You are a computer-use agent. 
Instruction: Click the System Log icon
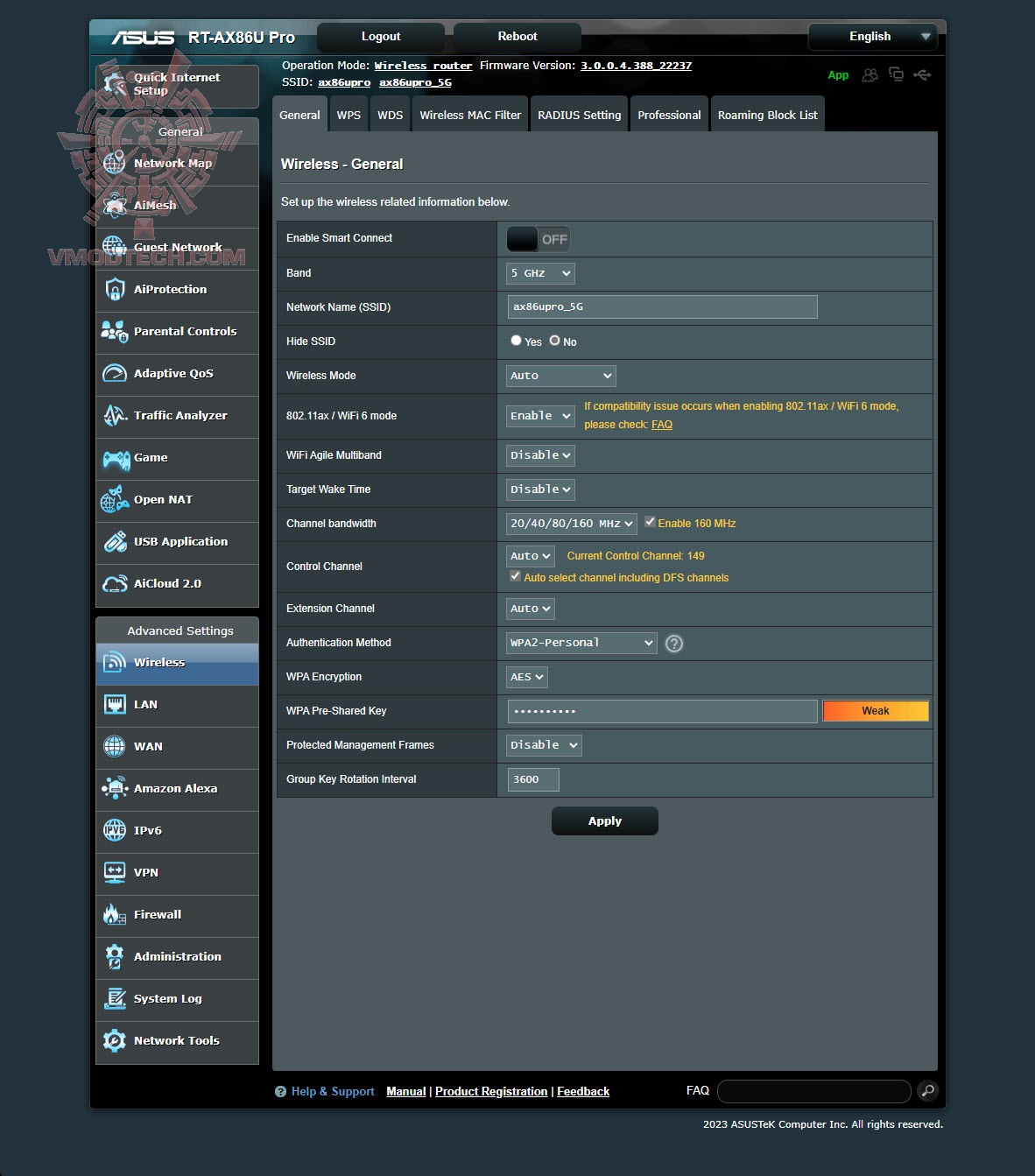pos(115,999)
